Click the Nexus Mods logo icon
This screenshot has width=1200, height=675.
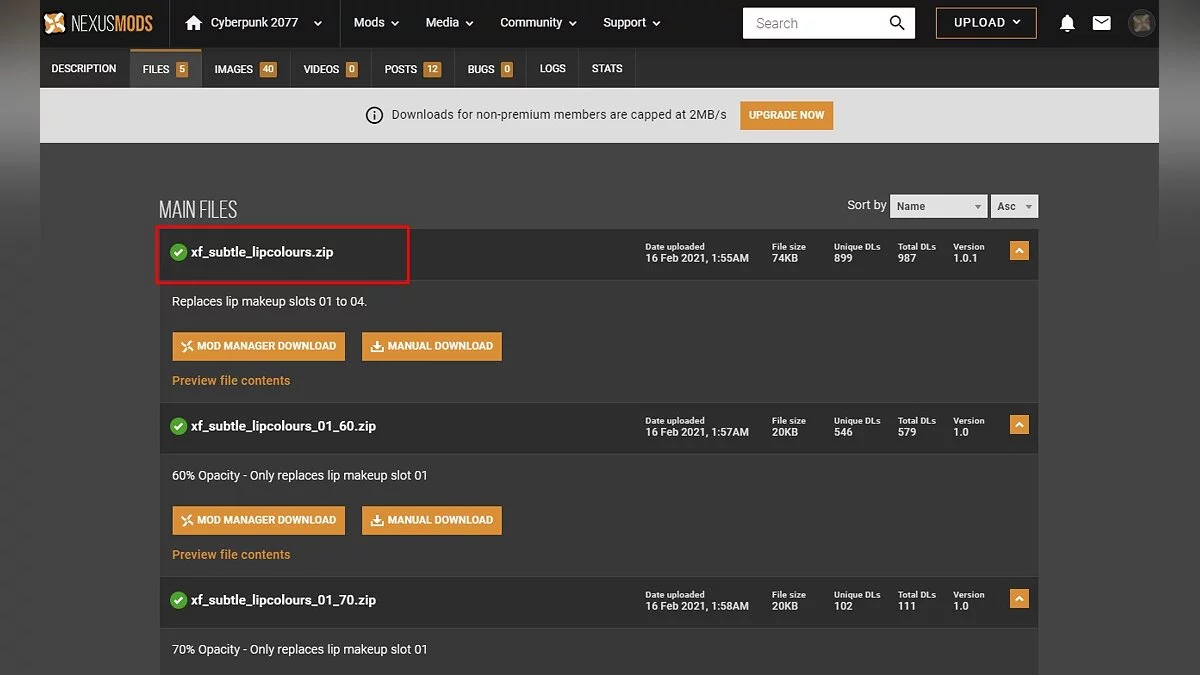click(55, 23)
